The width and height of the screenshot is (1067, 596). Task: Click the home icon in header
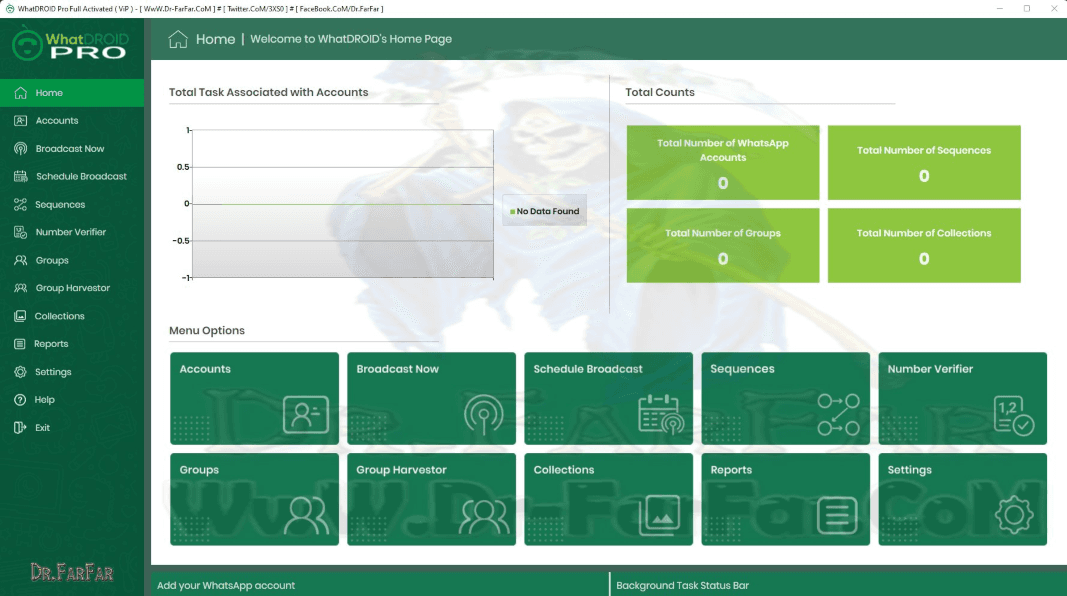click(178, 39)
